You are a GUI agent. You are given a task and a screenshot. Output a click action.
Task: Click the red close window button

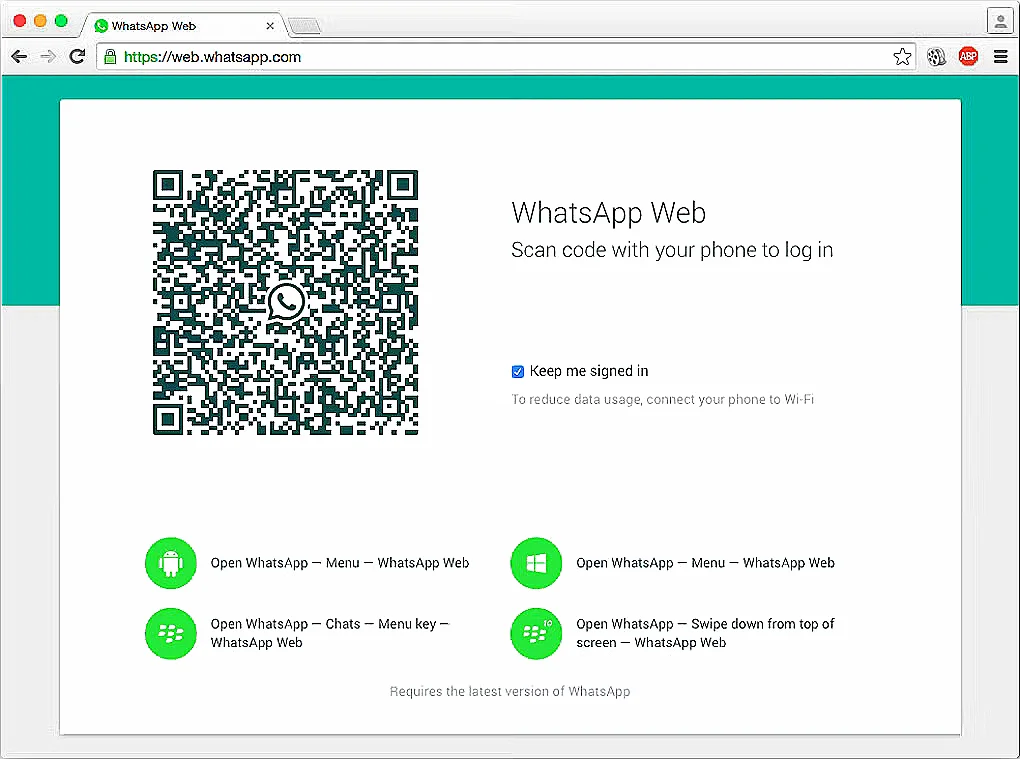click(x=20, y=21)
